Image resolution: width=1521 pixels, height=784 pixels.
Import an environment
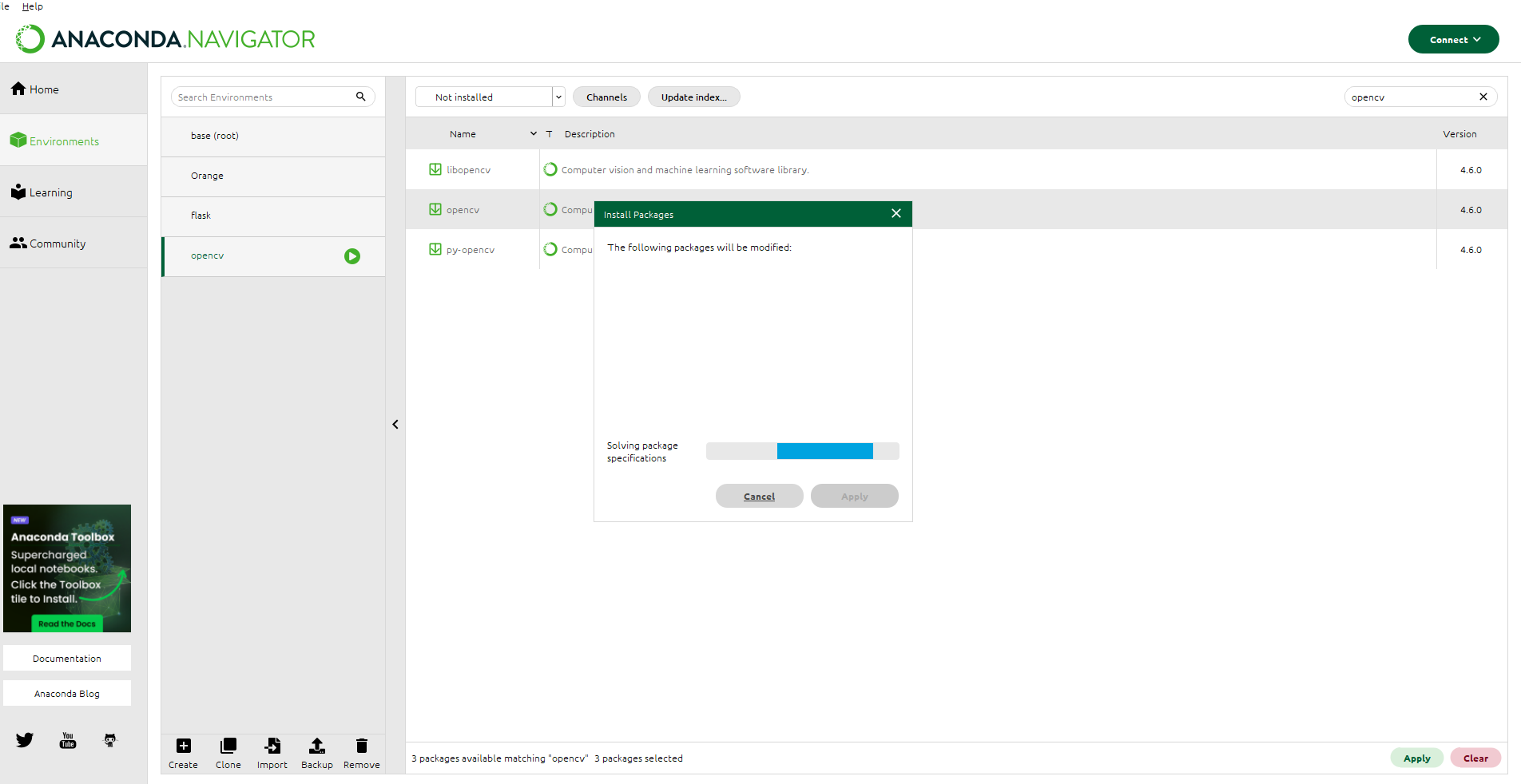(x=272, y=754)
